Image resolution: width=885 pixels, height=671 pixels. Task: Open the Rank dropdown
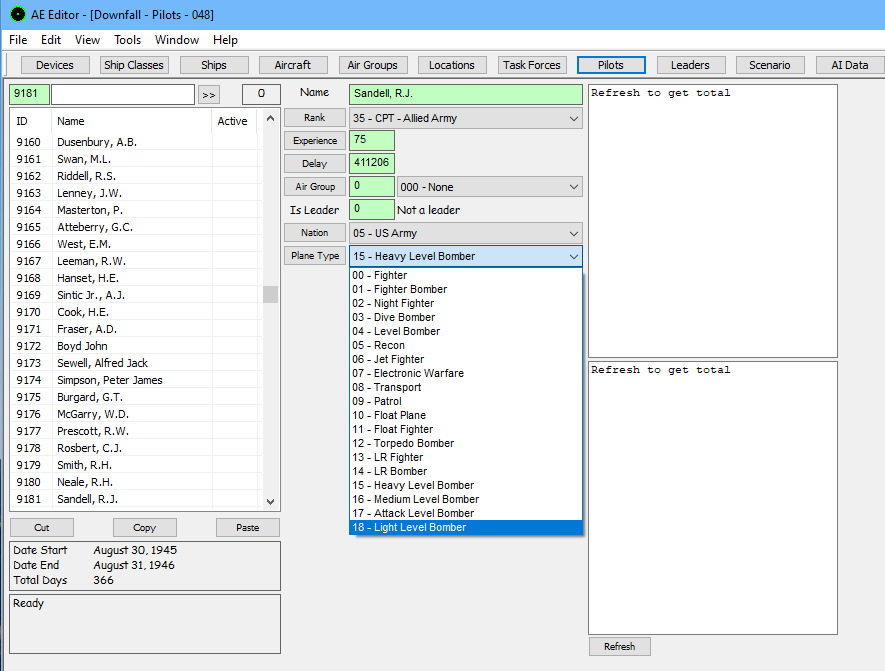pyautogui.click(x=466, y=119)
